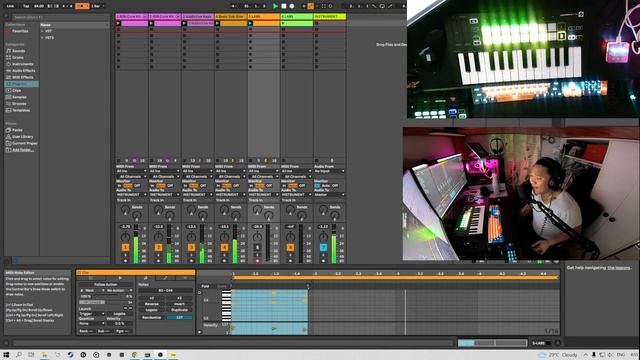Open Current Project in Places
Image resolution: width=640 pixels, height=360 pixels.
(x=24, y=143)
